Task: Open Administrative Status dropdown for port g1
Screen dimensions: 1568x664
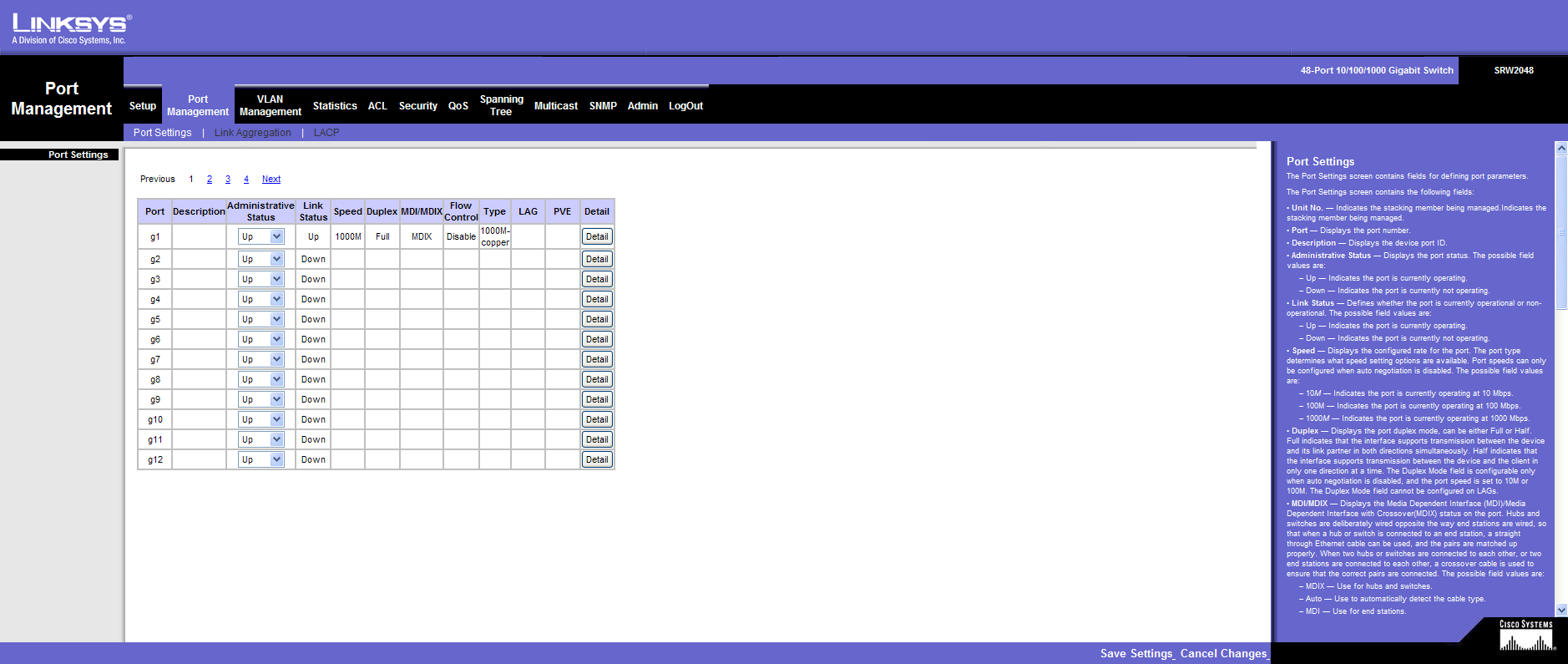Action: [260, 237]
